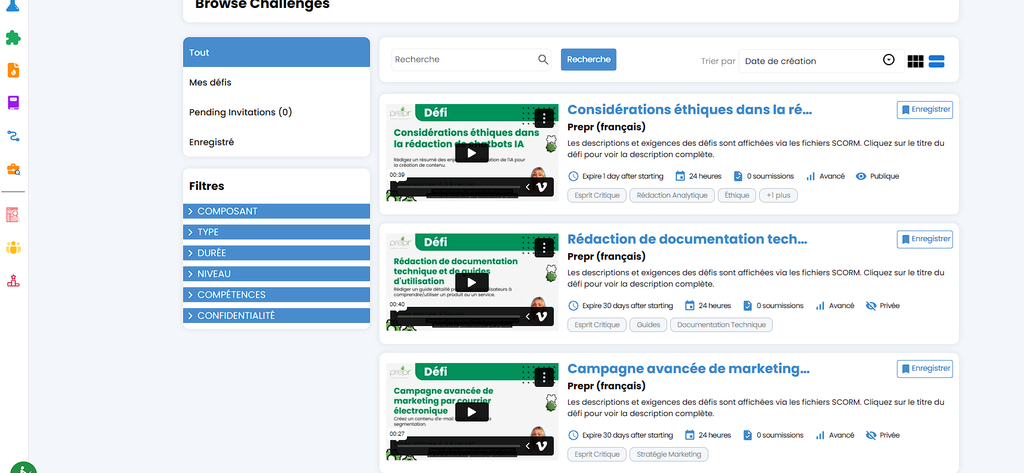Open the orange flame document sidebar icon
1024x473 pixels.
click(13, 70)
